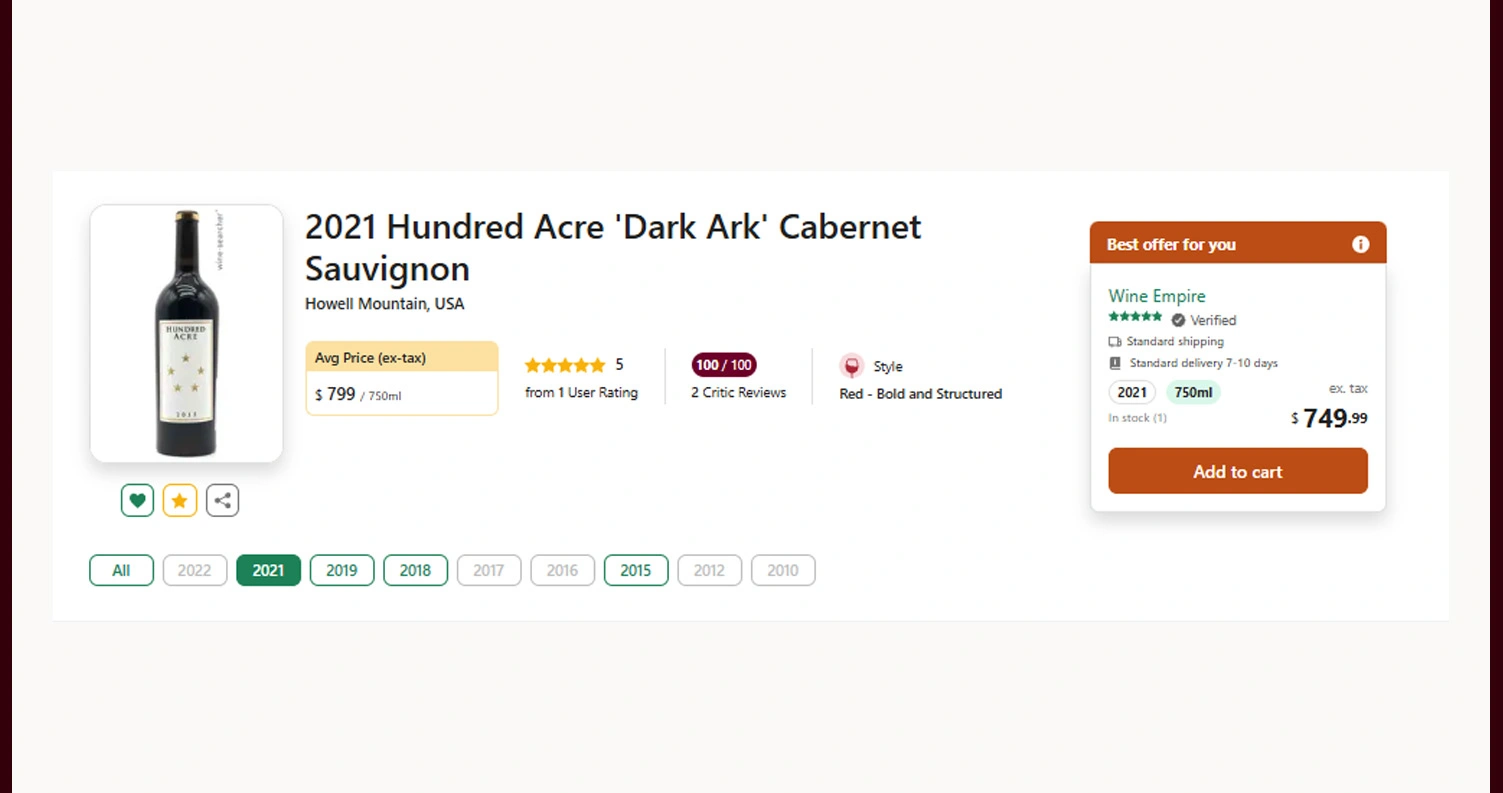This screenshot has width=1503, height=793.
Task: Open the Wine Empire merchant link
Action: point(1157,296)
